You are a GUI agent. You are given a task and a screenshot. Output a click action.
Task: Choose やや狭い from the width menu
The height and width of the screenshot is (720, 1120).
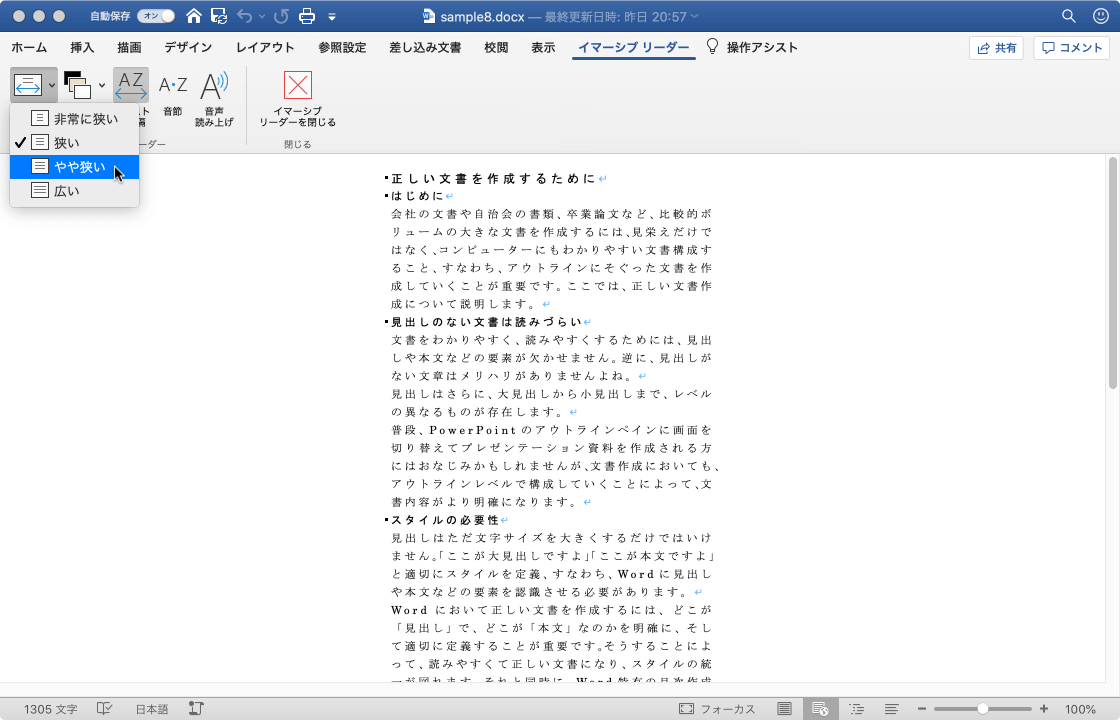74,166
